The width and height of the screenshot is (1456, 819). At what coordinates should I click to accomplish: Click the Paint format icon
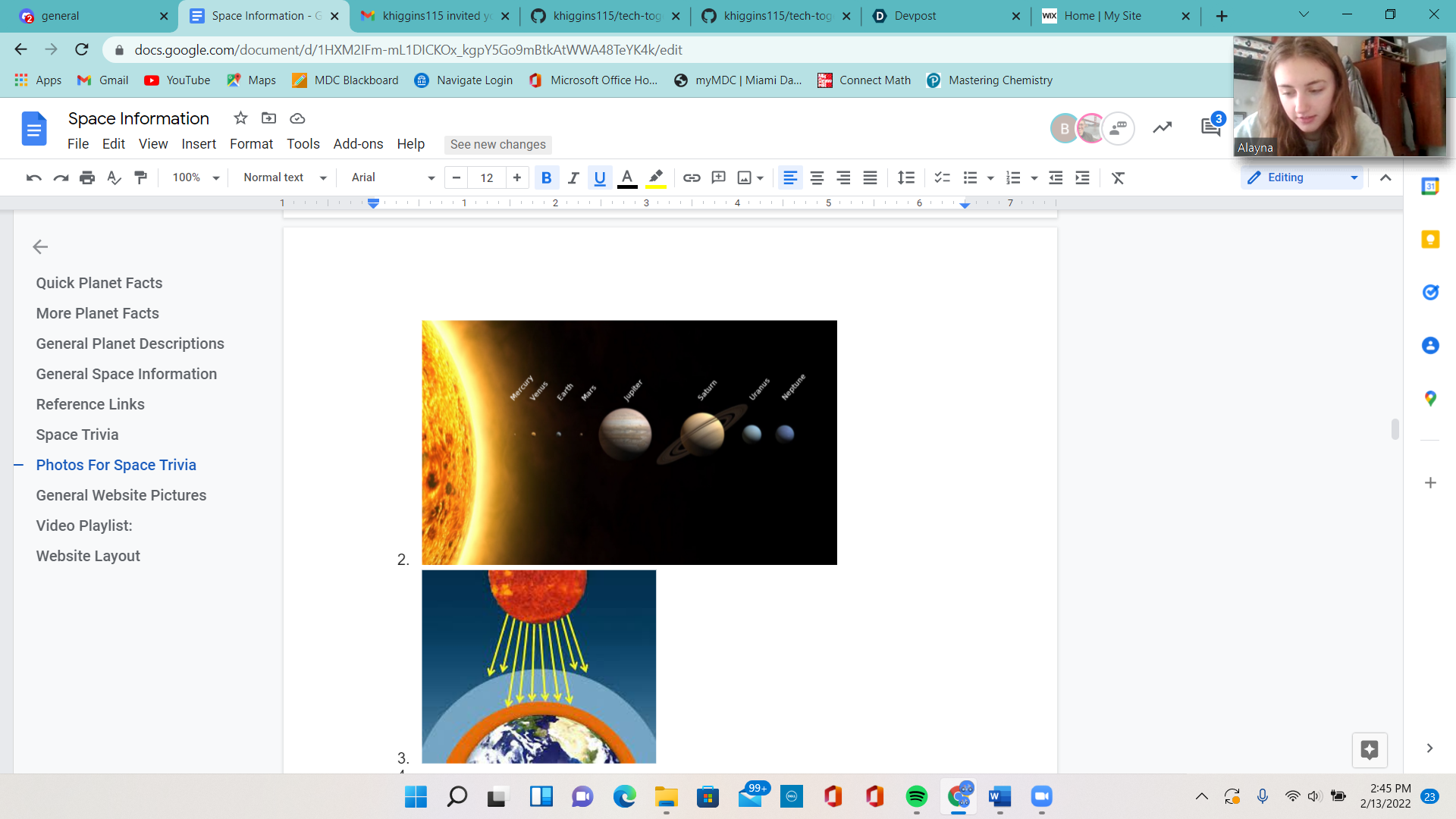tap(140, 177)
